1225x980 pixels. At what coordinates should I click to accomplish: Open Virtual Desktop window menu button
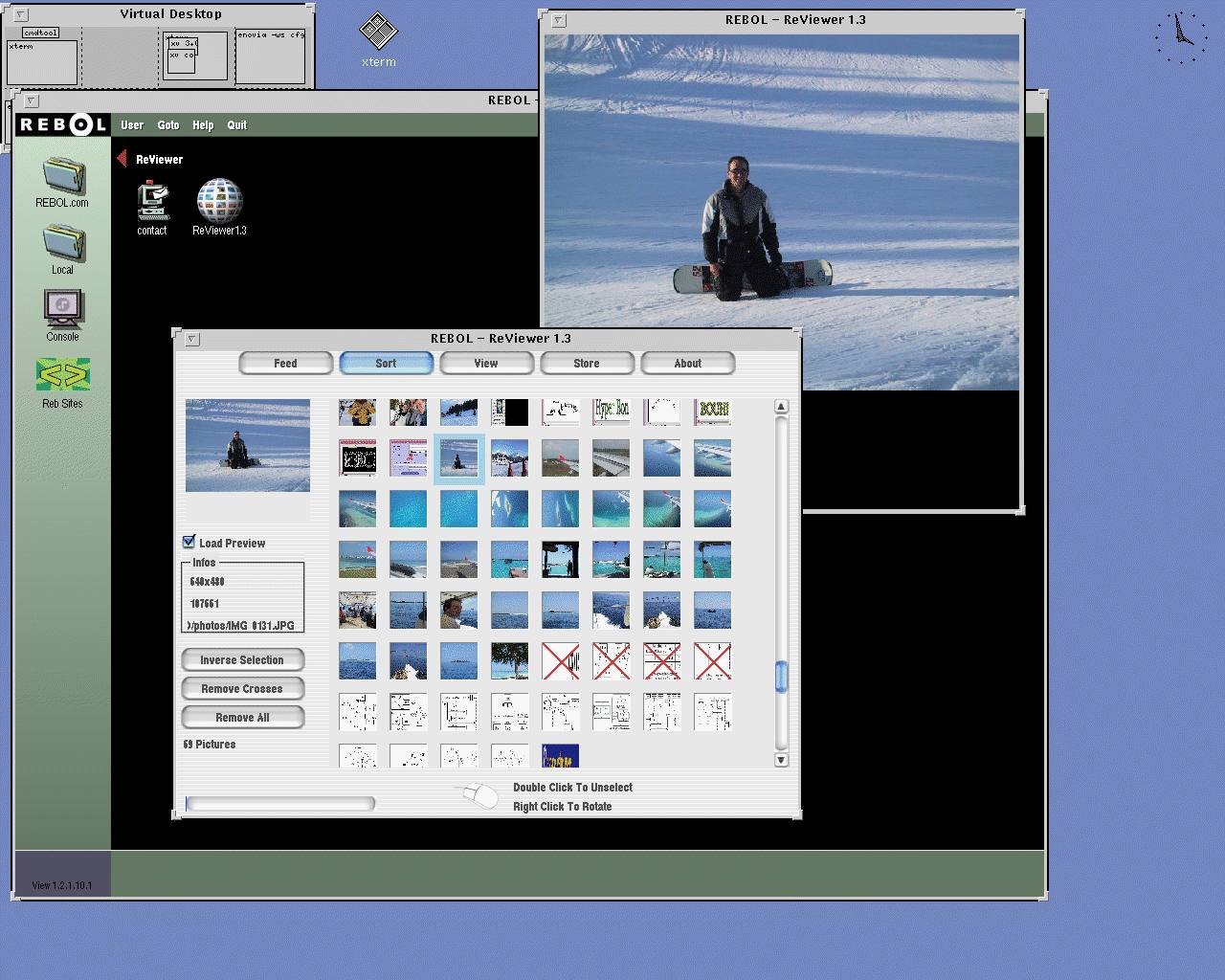pyautogui.click(x=21, y=14)
